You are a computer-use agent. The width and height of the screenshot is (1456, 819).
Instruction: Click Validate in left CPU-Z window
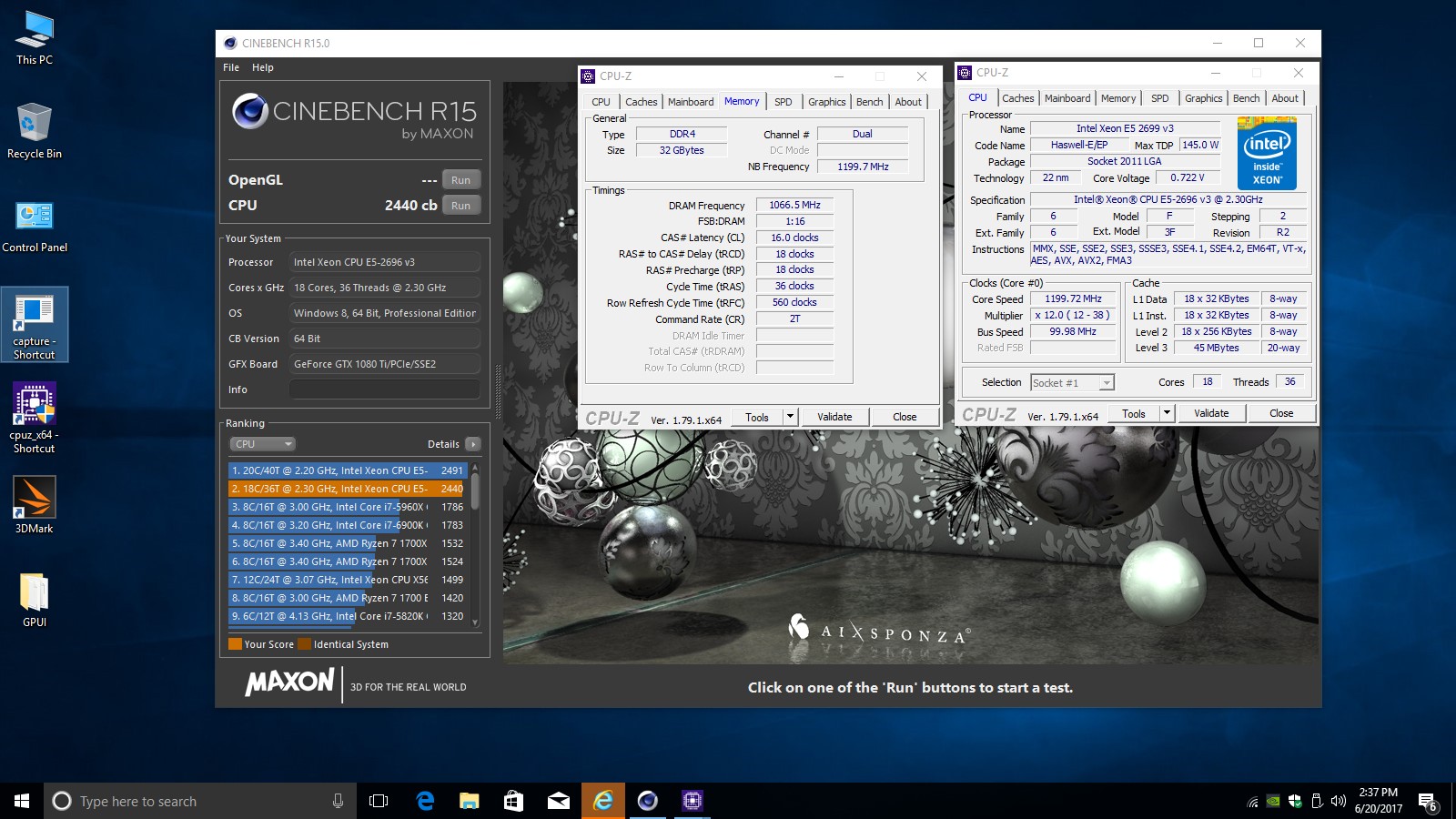click(834, 417)
